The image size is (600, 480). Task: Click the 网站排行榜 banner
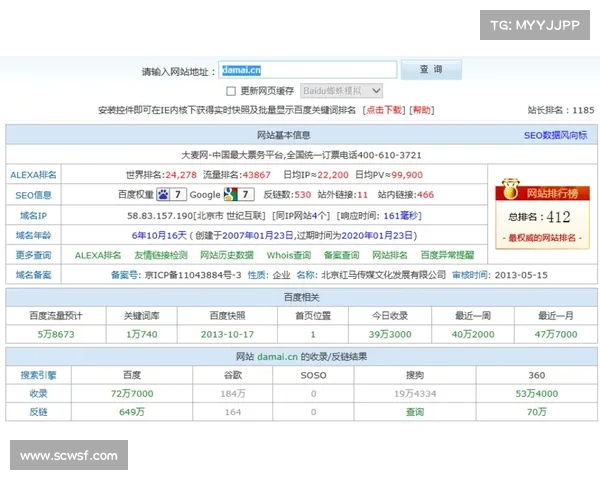click(543, 193)
